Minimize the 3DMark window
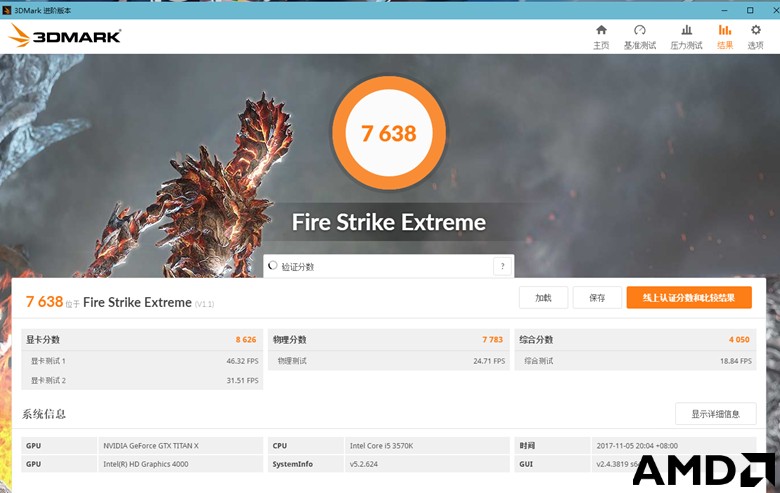780x493 pixels. click(x=724, y=10)
